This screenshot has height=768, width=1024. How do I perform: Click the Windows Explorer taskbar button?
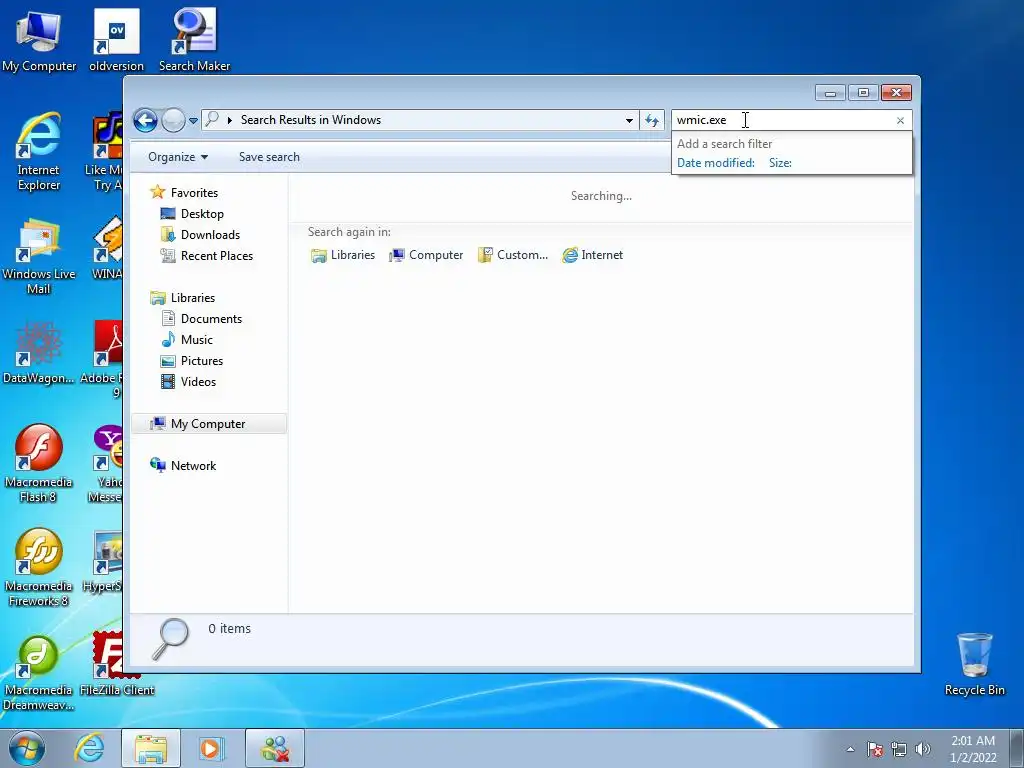(150, 748)
